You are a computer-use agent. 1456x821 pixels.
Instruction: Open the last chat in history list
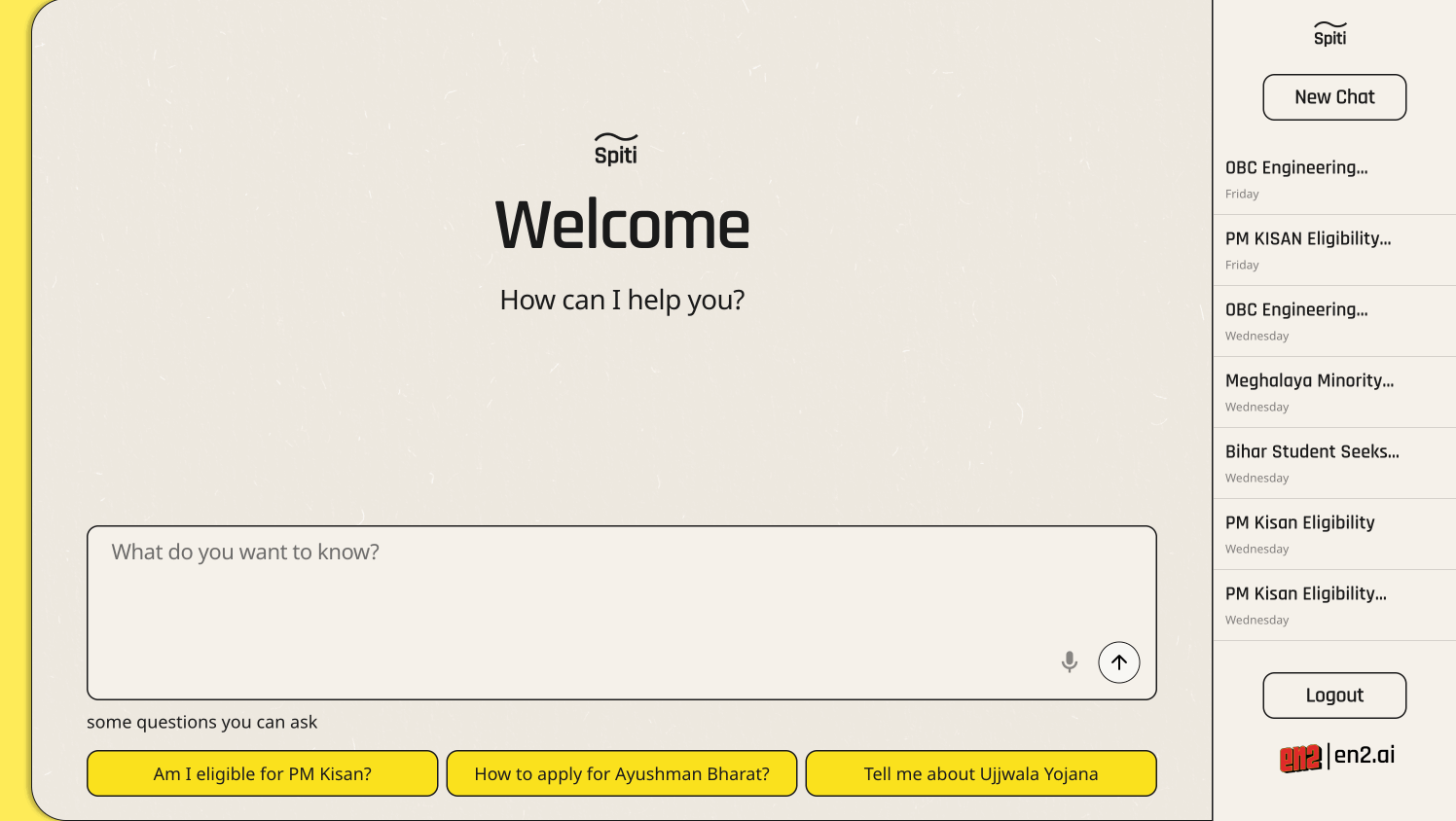pos(1333,605)
